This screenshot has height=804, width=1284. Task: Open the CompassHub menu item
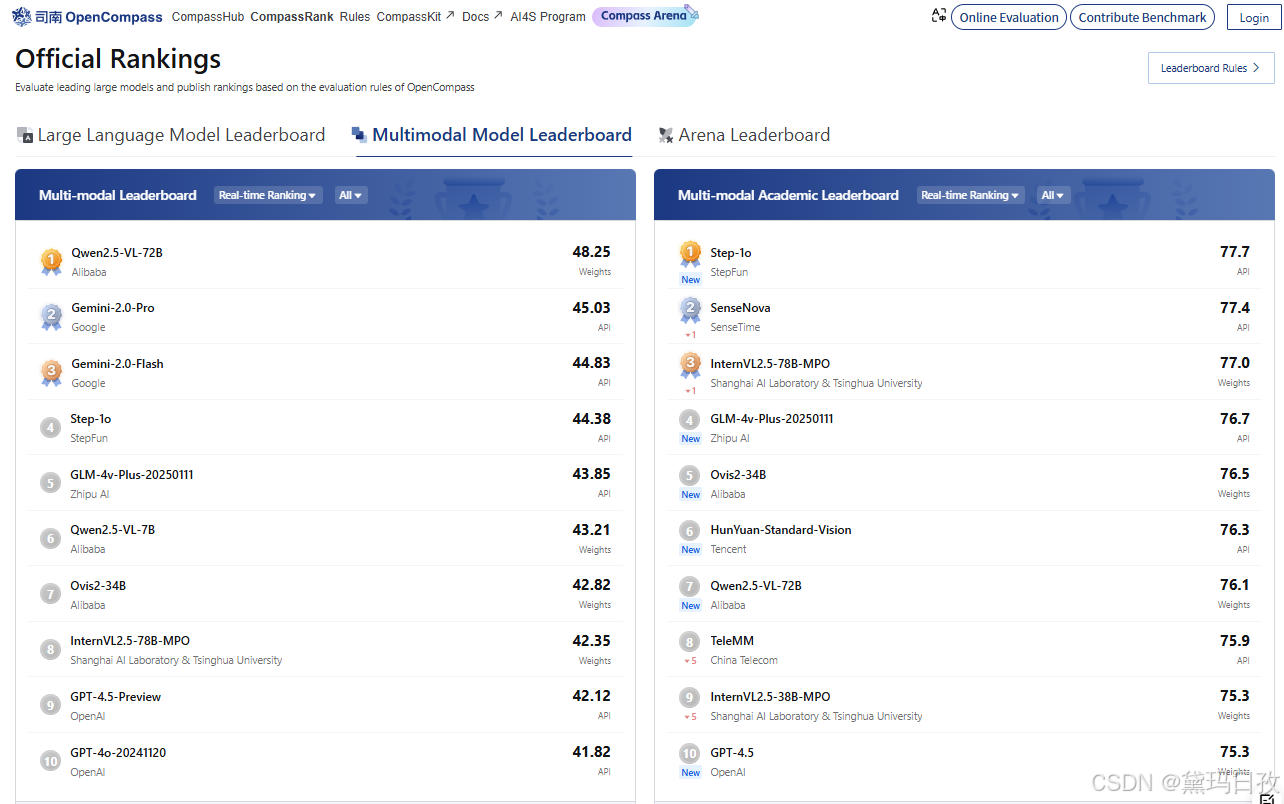click(x=208, y=17)
